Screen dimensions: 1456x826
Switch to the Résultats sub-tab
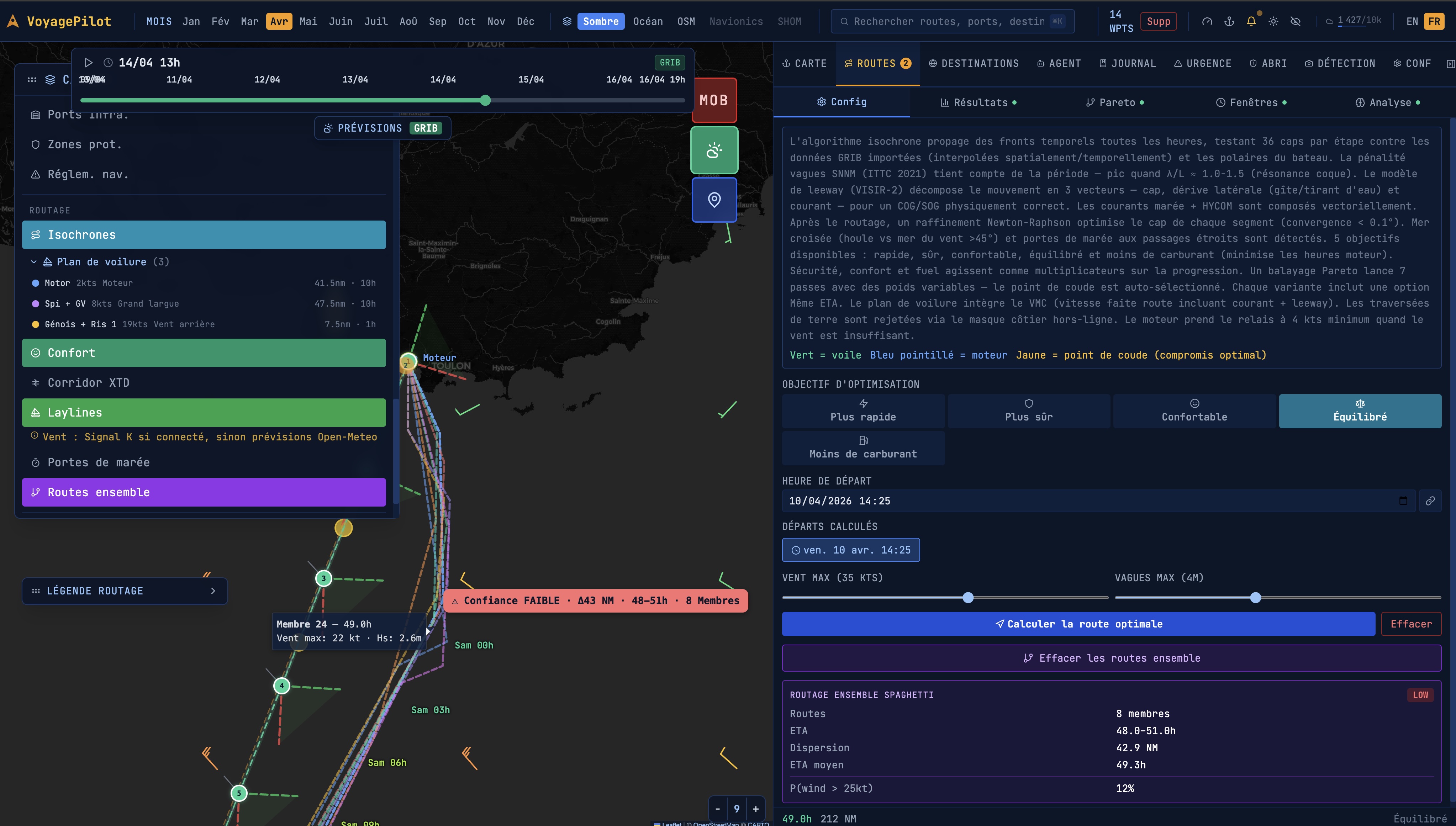point(978,103)
